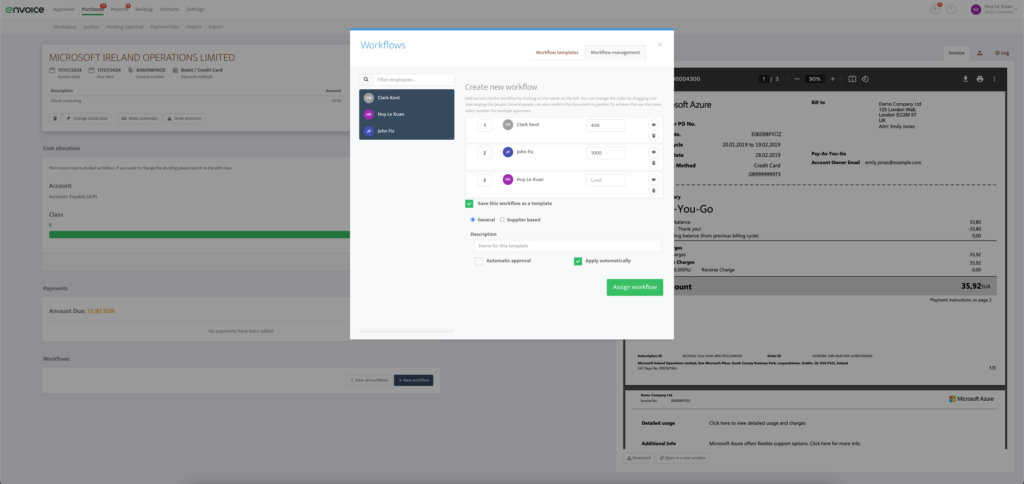This screenshot has width=1024, height=484.
Task: Add Huy Le Xuan from the employee list
Action: (406, 114)
